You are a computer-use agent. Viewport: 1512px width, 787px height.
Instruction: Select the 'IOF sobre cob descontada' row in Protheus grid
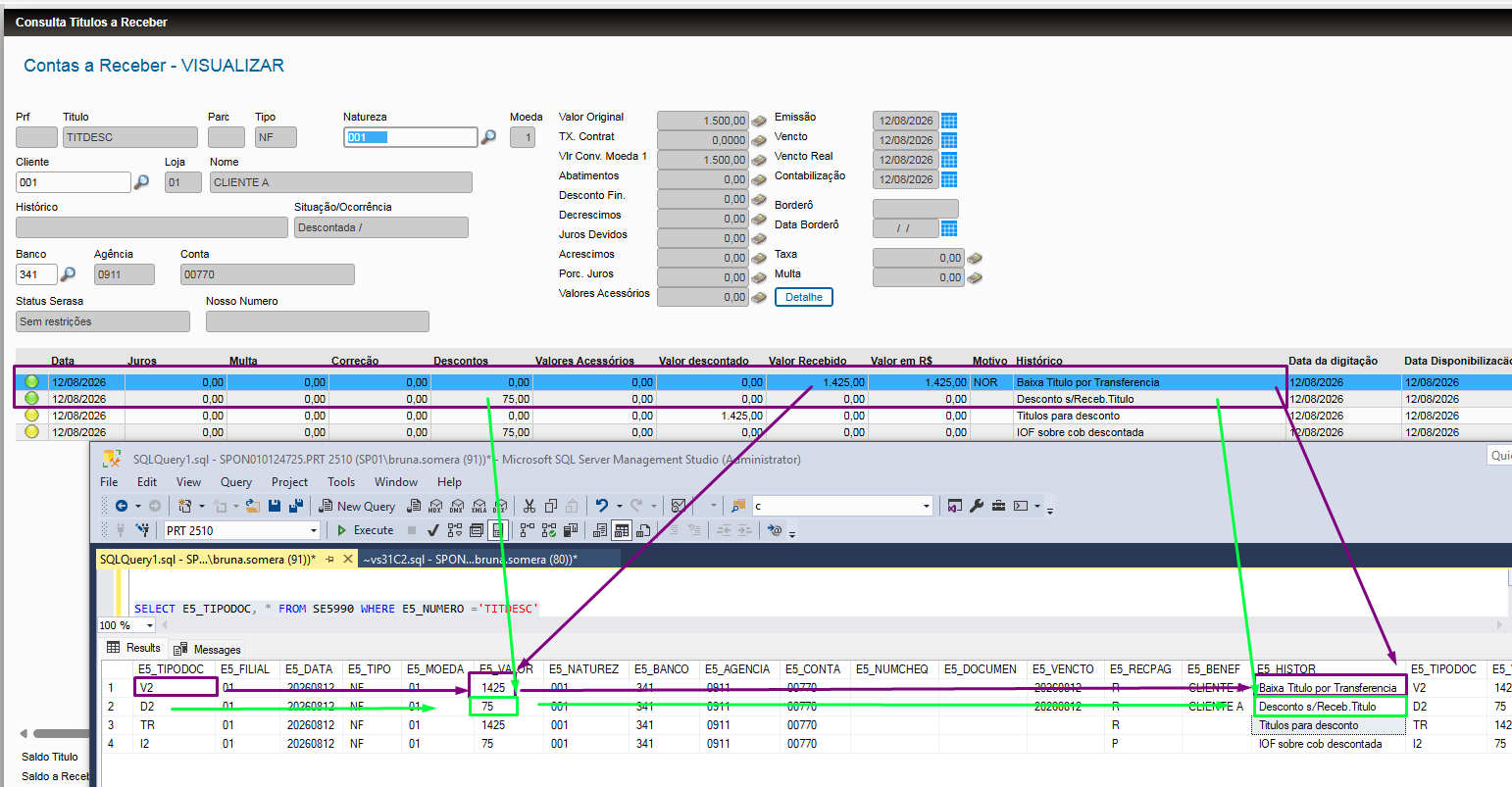tap(763, 432)
